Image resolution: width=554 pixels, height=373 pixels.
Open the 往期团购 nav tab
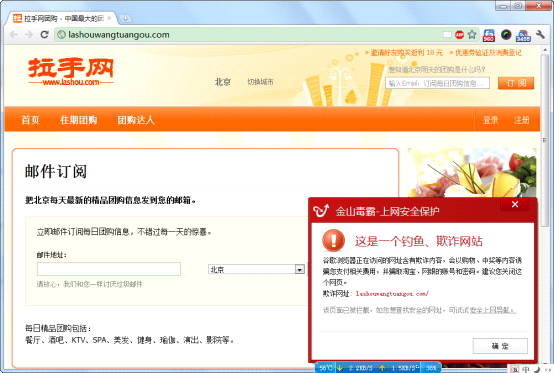click(x=78, y=120)
